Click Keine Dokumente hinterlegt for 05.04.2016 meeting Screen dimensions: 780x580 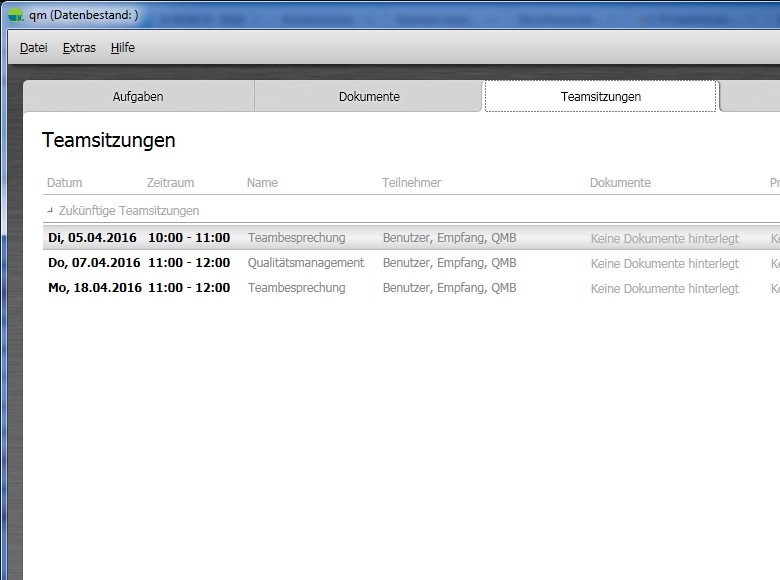[664, 239]
